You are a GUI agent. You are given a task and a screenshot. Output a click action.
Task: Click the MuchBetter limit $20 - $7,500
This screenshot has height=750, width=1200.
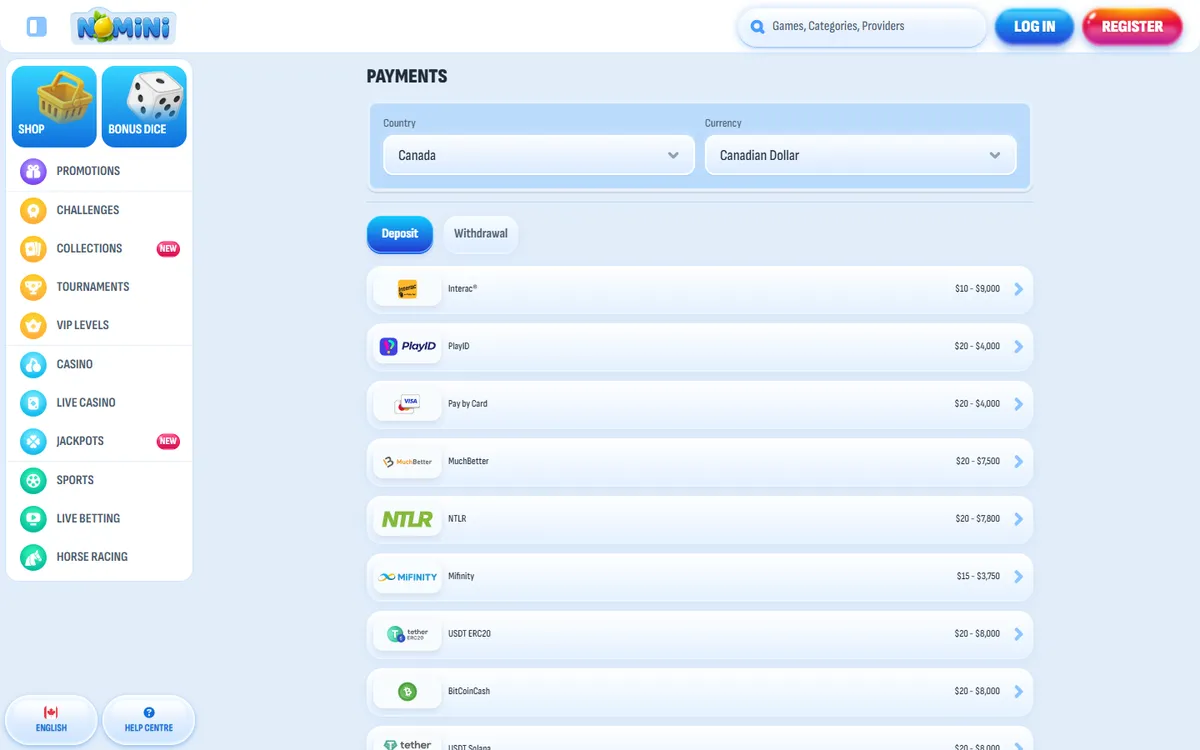click(x=977, y=461)
